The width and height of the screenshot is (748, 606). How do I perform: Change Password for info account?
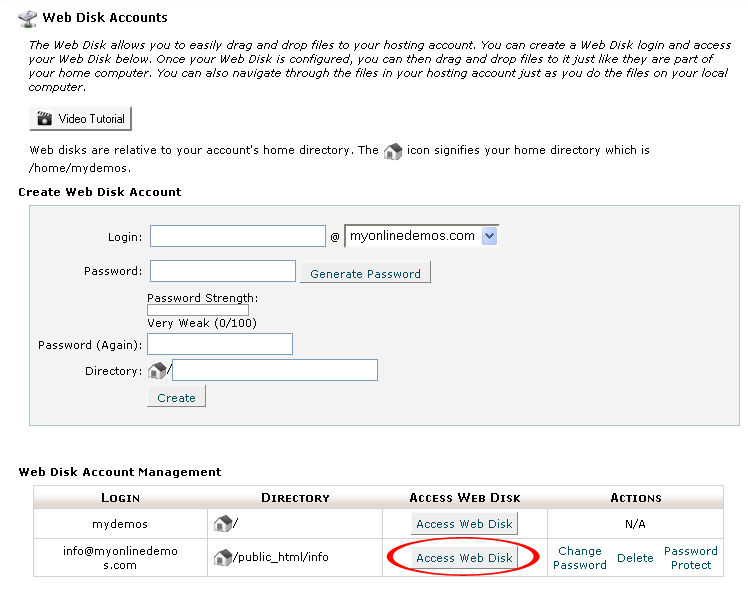pos(580,558)
